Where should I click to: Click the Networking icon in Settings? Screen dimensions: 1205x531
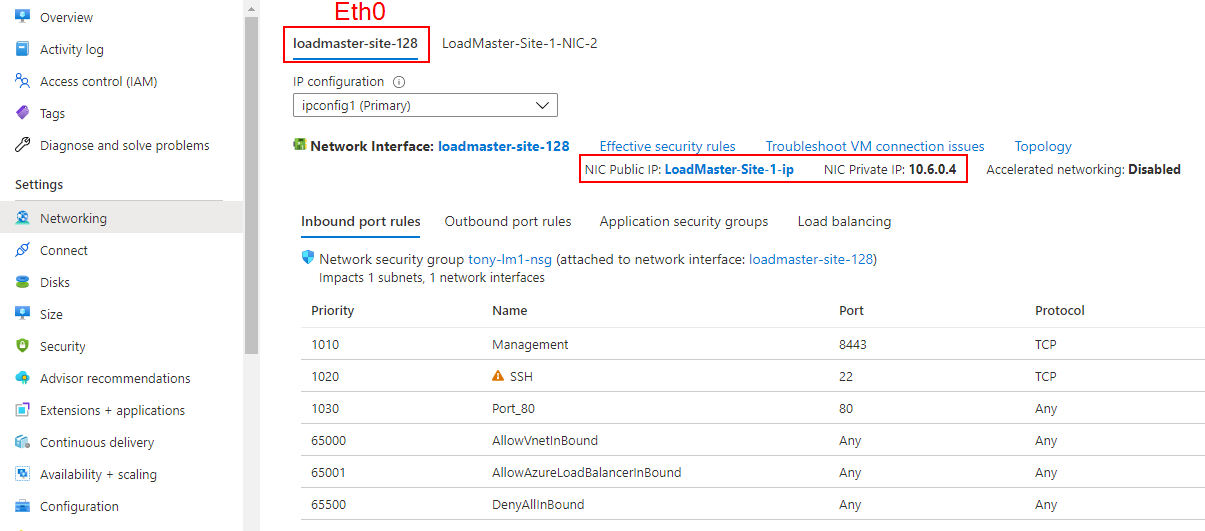pos(22,218)
